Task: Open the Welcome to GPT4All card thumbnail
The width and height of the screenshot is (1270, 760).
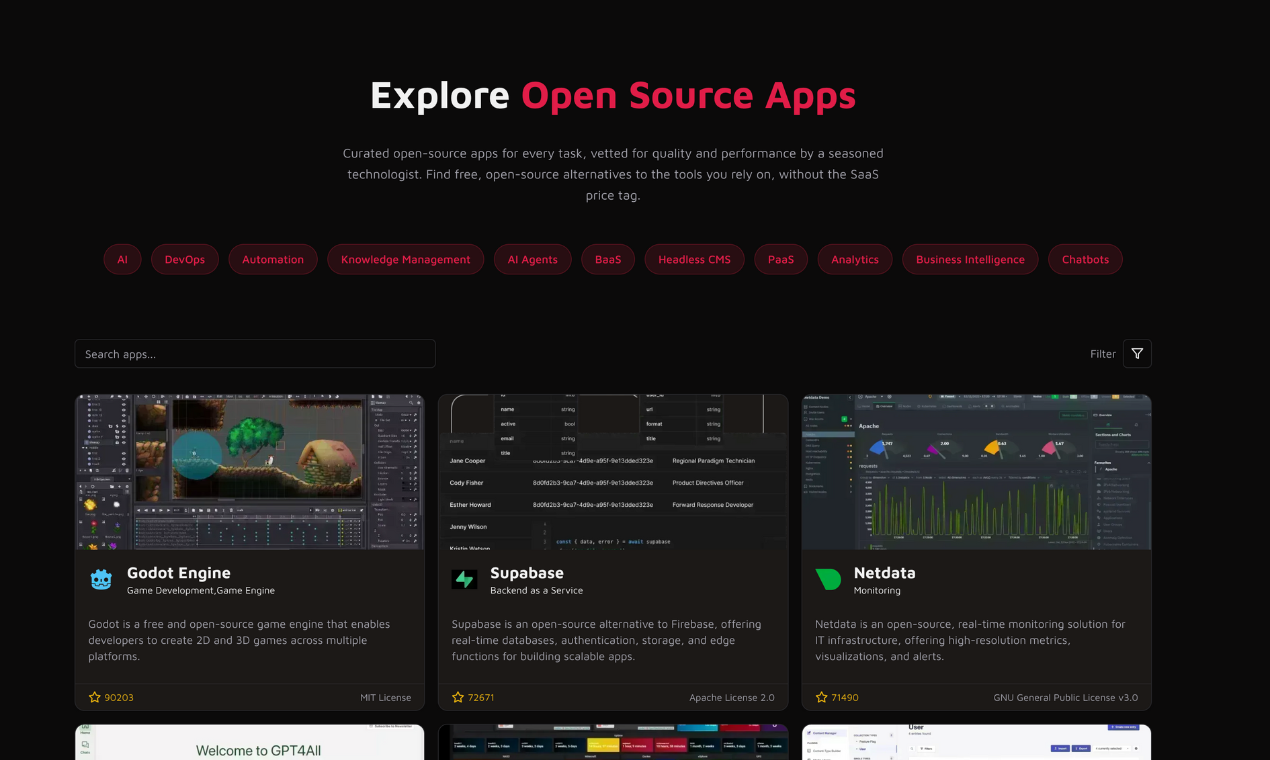Action: (x=250, y=742)
